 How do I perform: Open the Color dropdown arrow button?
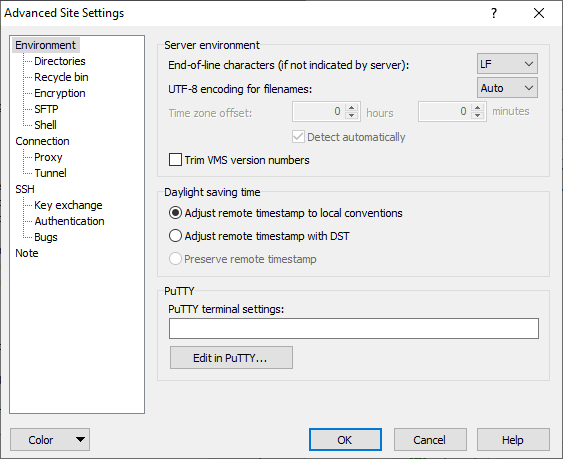(80, 439)
